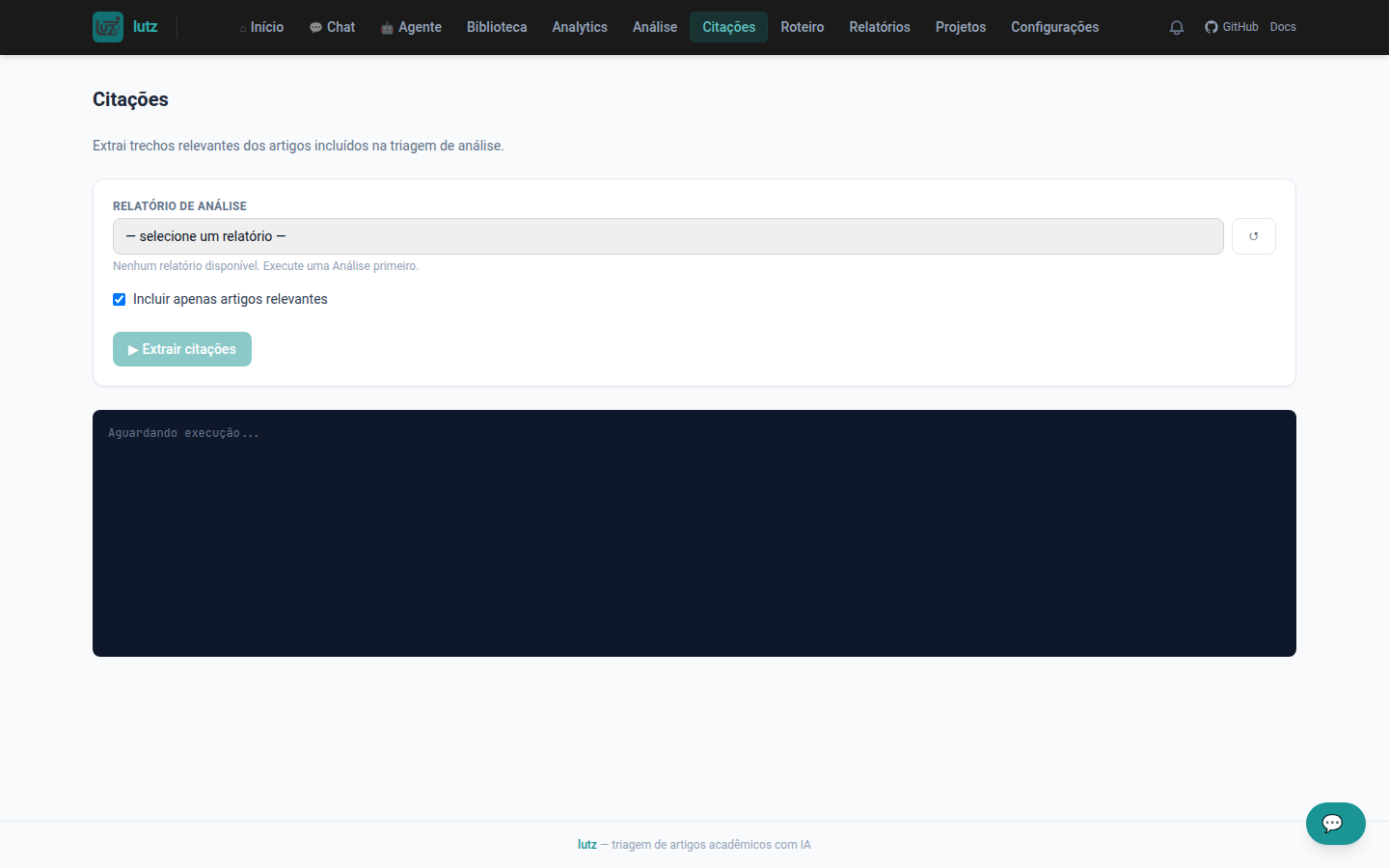The width and height of the screenshot is (1389, 868).
Task: Switch to the Biblioteca tab
Action: click(x=497, y=27)
